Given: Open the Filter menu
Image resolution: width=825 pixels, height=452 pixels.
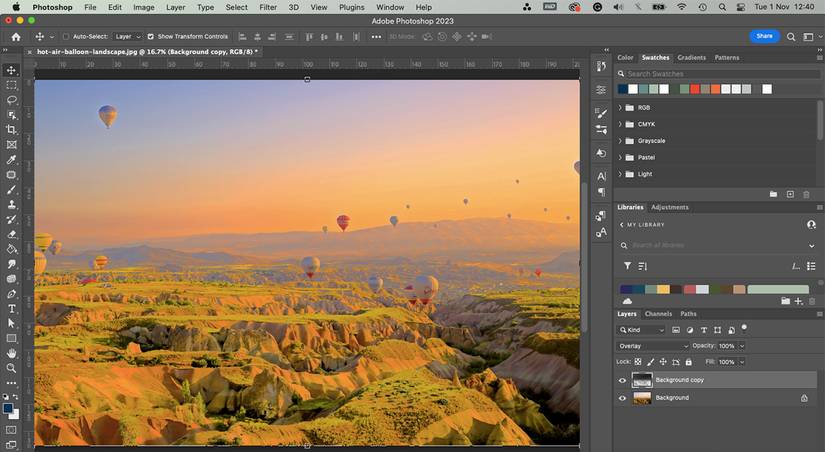Looking at the screenshot, I should 268,7.
